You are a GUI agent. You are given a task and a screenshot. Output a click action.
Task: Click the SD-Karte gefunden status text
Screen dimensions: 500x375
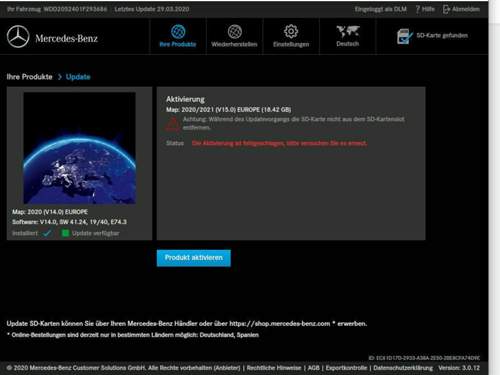pyautogui.click(x=442, y=35)
